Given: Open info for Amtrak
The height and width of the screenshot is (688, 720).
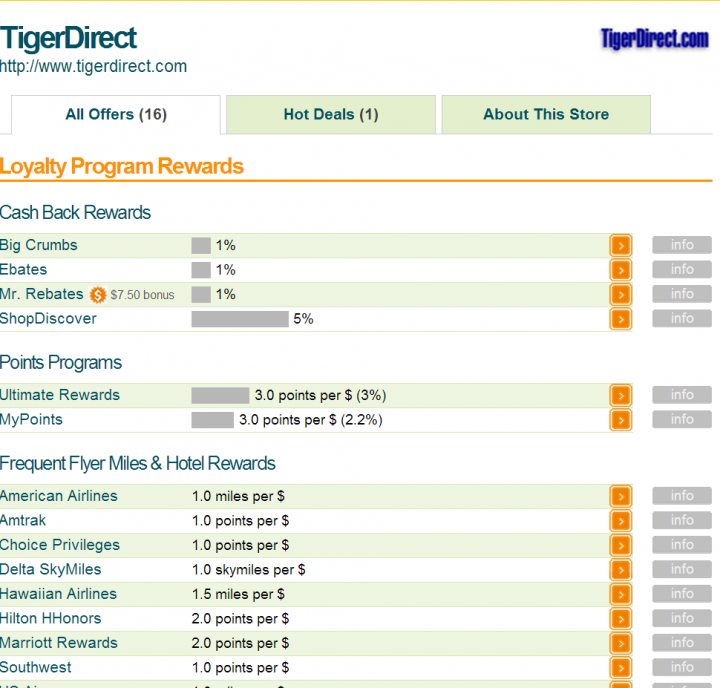Looking at the screenshot, I should point(682,520).
